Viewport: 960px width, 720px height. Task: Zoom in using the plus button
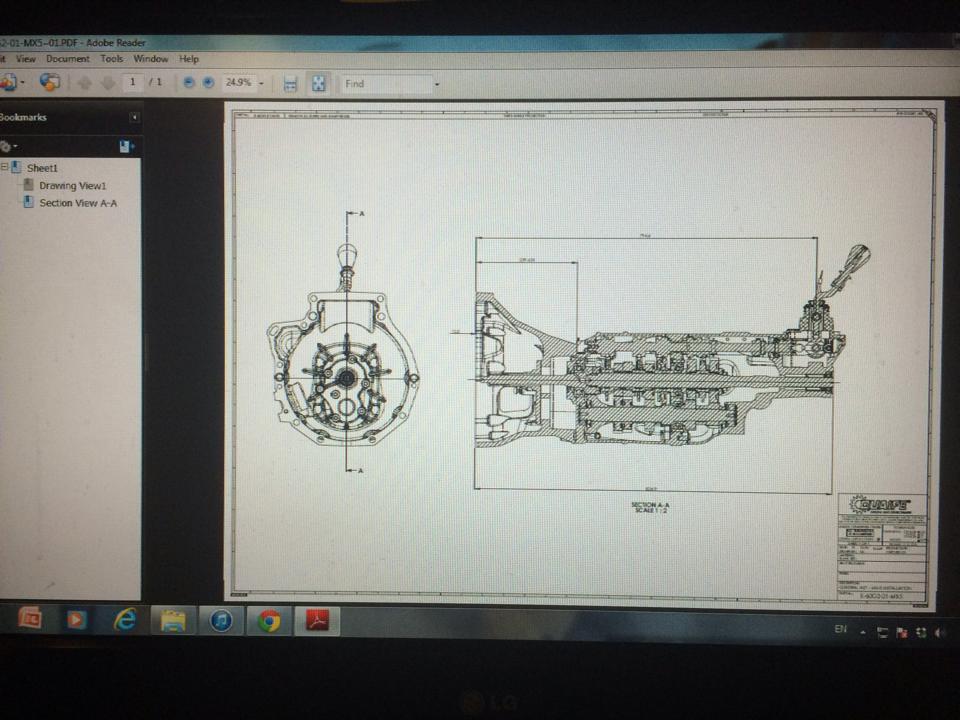click(208, 82)
